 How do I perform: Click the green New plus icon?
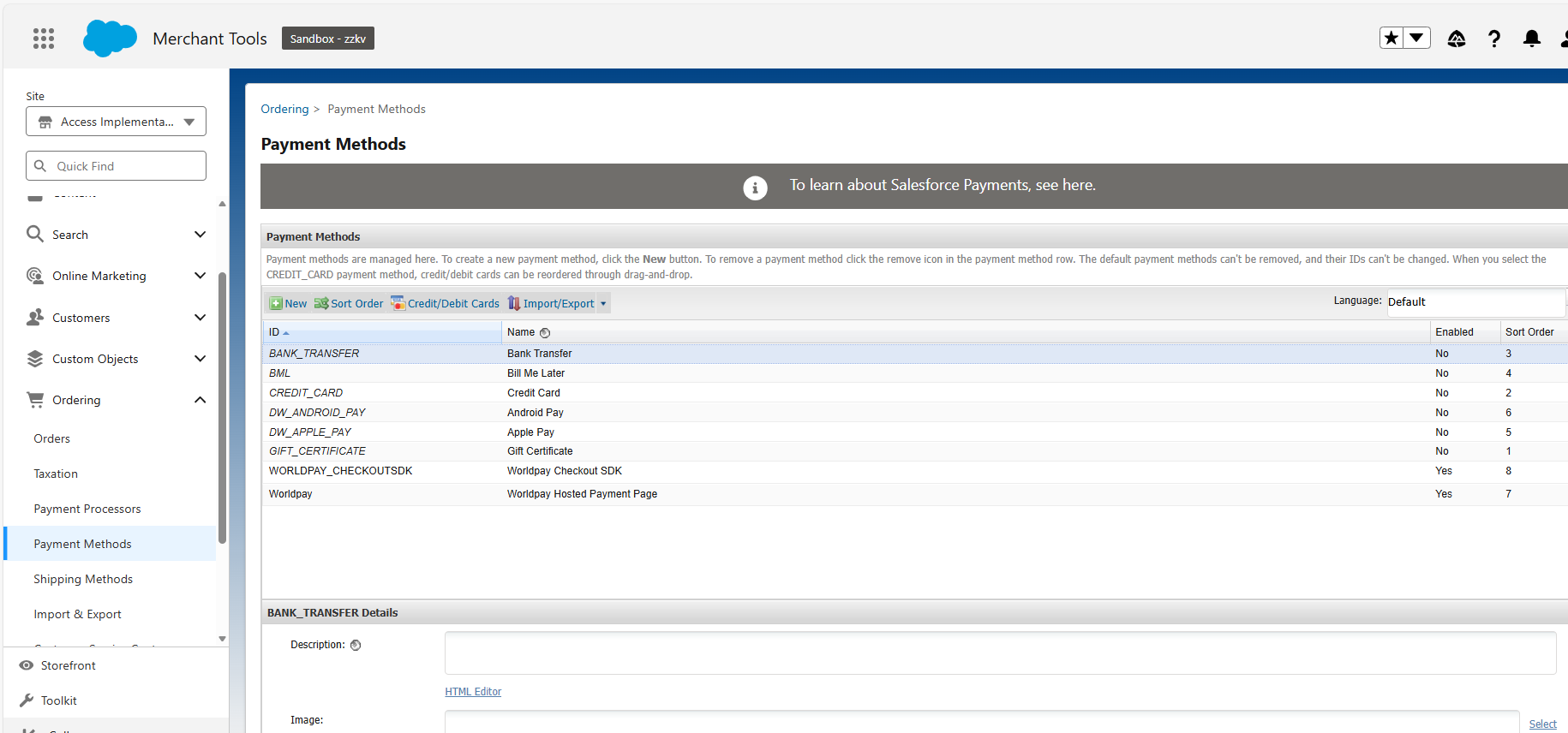pos(276,303)
